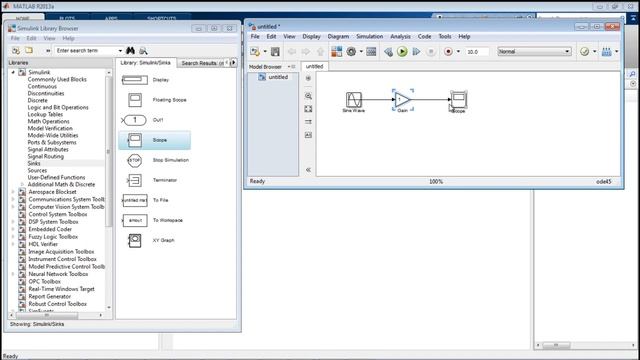Open the Diagram menu

[338, 36]
